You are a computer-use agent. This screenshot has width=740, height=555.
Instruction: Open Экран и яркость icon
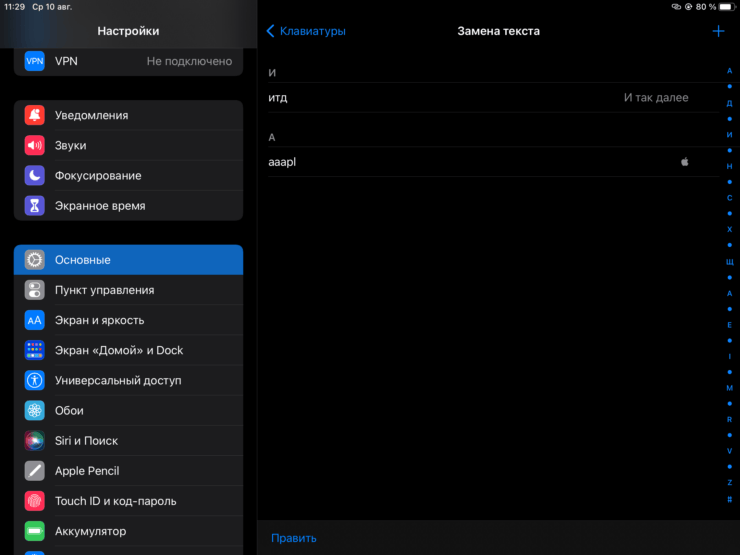click(x=35, y=320)
